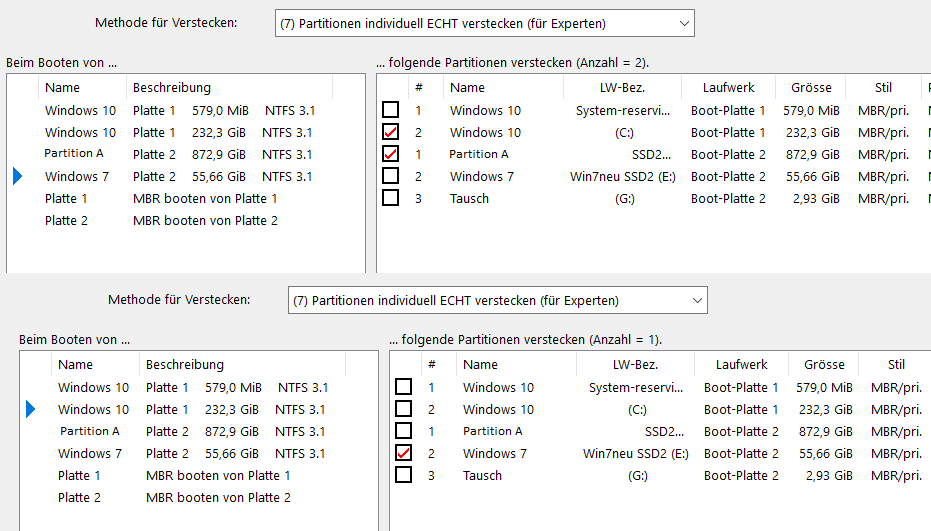Image resolution: width=931 pixels, height=531 pixels.
Task: Open the Methode für Verstecken dropdown above the Anzahl = 2 table
Action: [x=484, y=23]
